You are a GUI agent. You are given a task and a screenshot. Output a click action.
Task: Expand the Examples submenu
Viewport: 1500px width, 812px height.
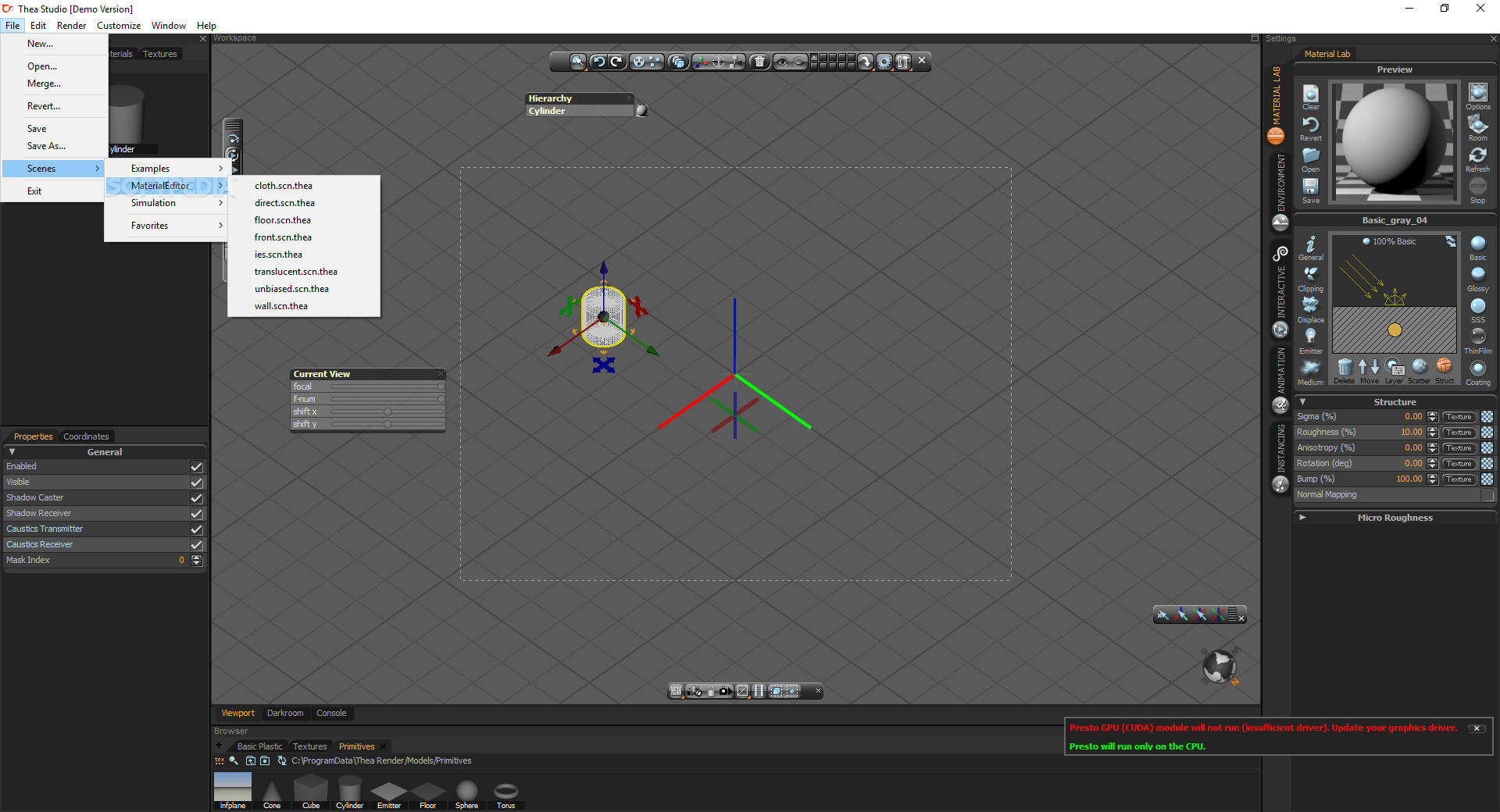point(167,169)
